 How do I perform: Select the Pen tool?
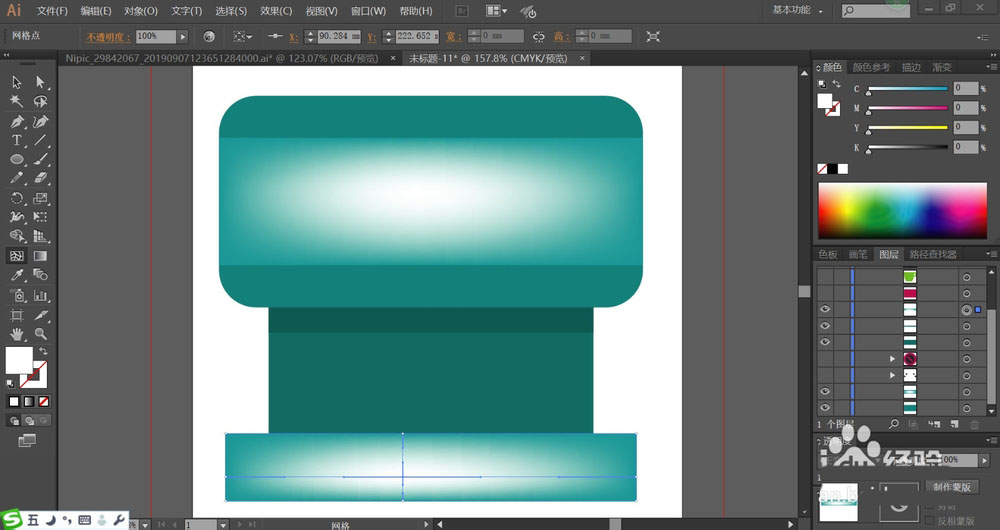click(x=17, y=121)
